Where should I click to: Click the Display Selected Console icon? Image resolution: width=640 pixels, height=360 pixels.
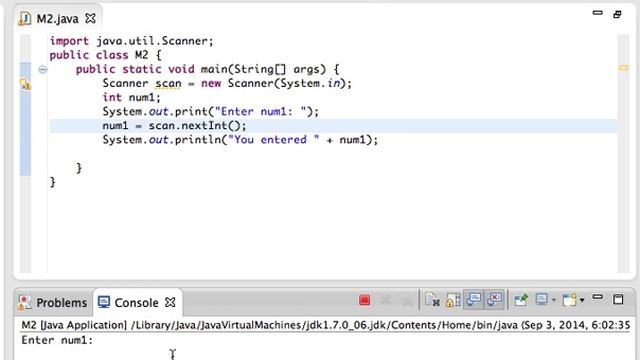point(541,300)
